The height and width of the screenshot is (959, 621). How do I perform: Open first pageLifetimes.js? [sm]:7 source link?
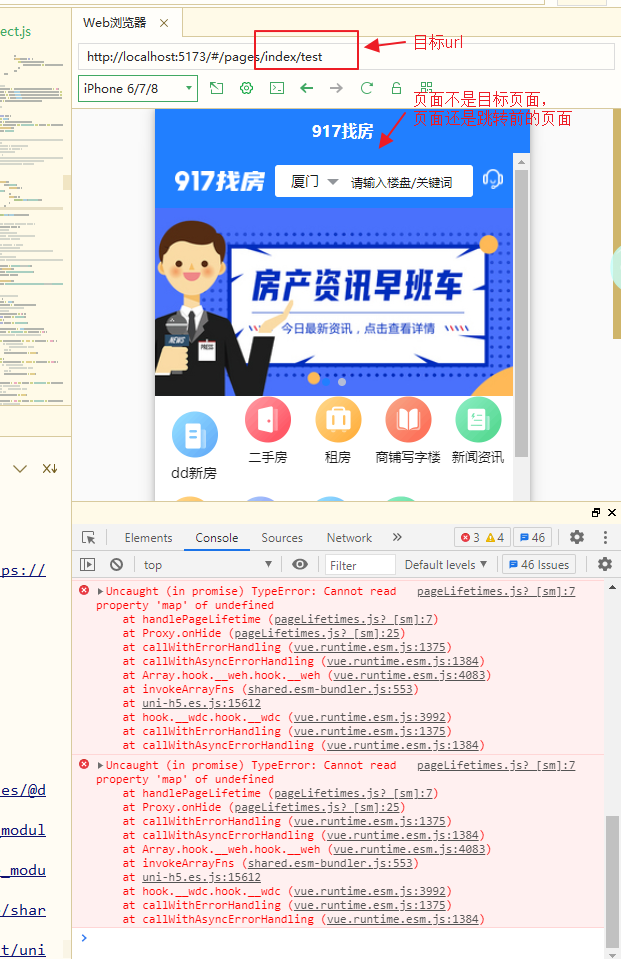coord(496,591)
